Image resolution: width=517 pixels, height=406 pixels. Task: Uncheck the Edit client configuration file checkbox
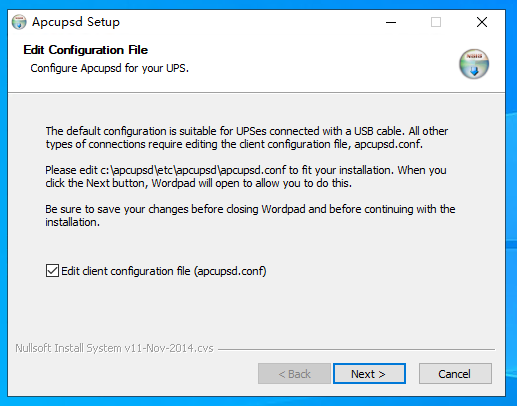(52, 271)
